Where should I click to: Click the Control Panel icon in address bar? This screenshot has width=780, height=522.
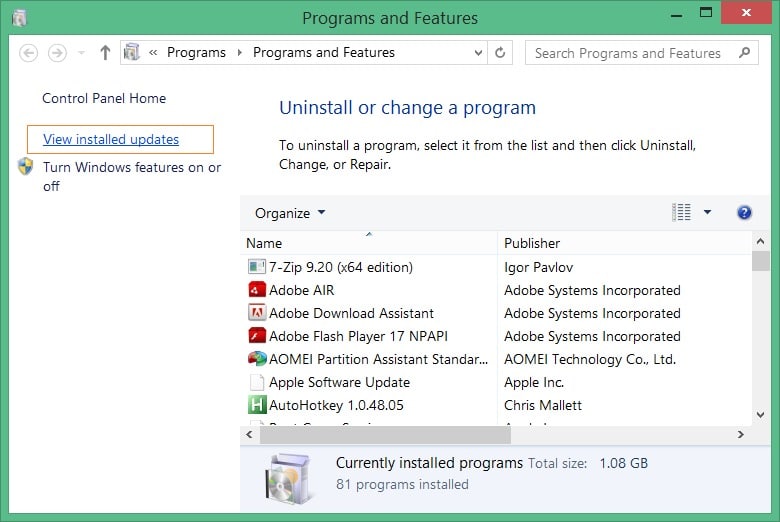[x=132, y=52]
